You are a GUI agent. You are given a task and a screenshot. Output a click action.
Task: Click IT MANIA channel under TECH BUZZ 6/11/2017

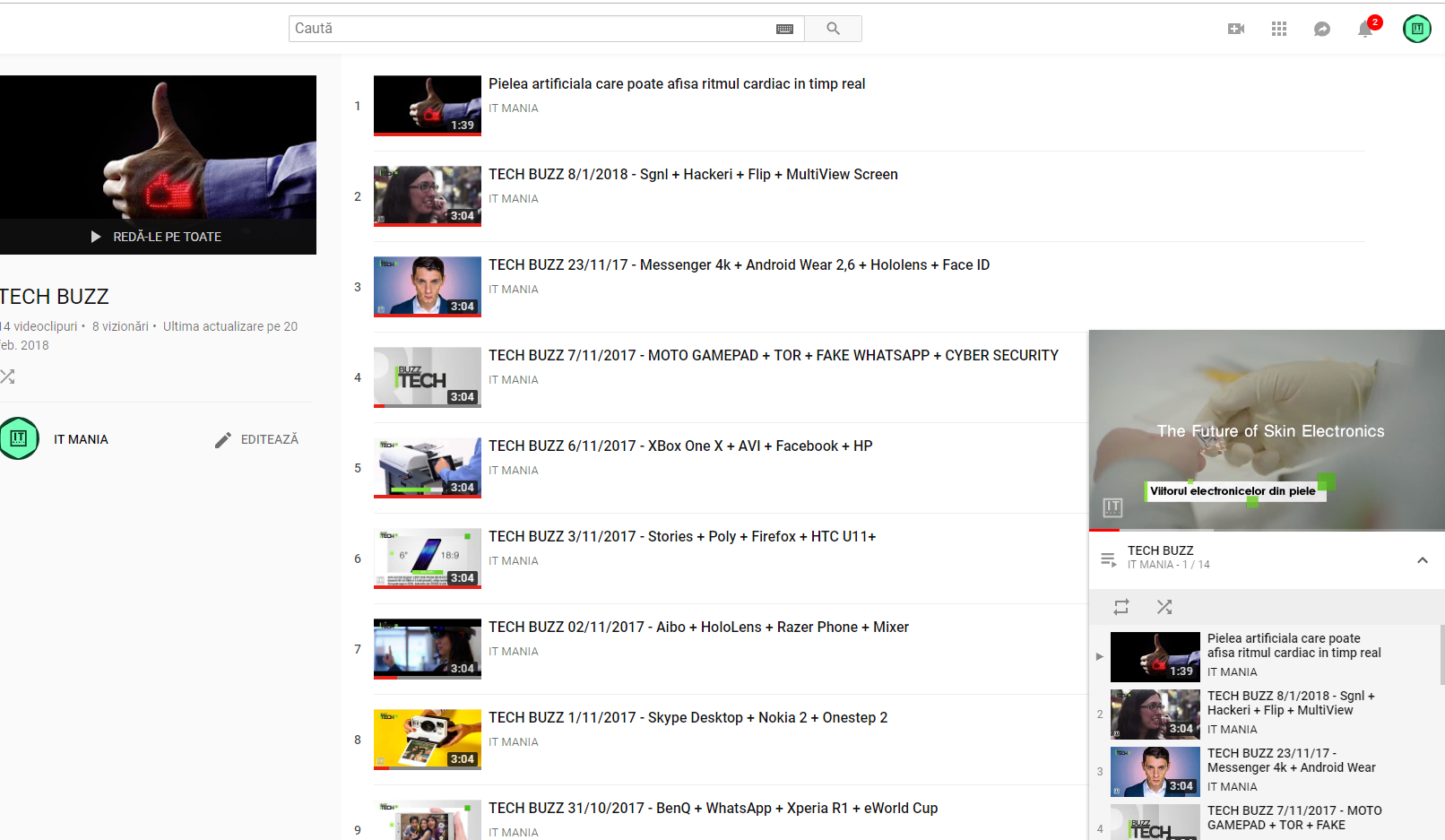pos(514,471)
